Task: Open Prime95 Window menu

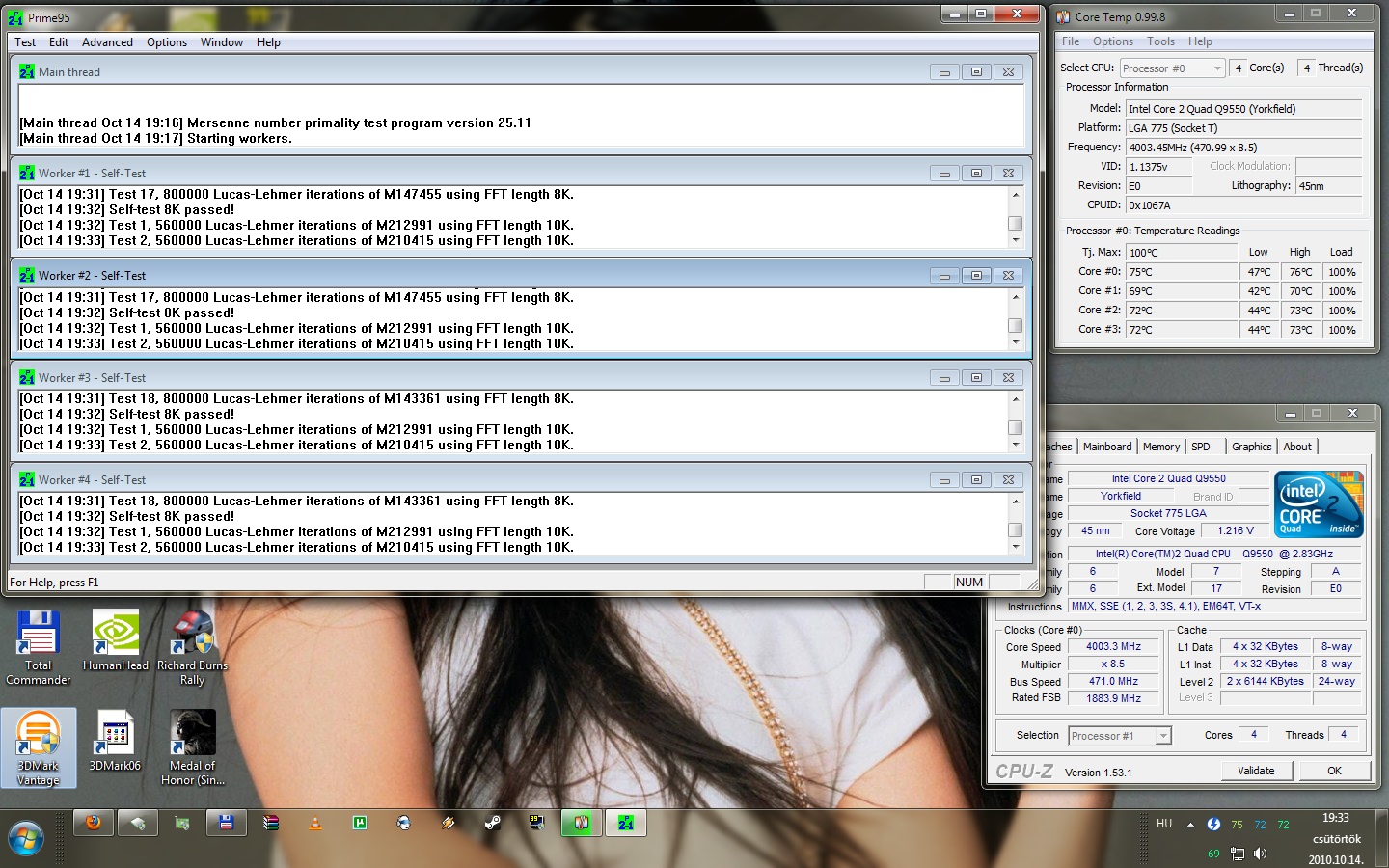Action: tap(222, 42)
